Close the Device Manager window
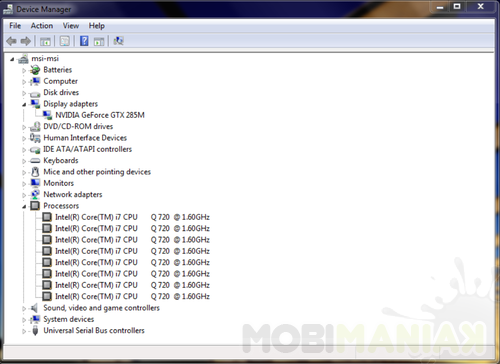 click(x=480, y=7)
